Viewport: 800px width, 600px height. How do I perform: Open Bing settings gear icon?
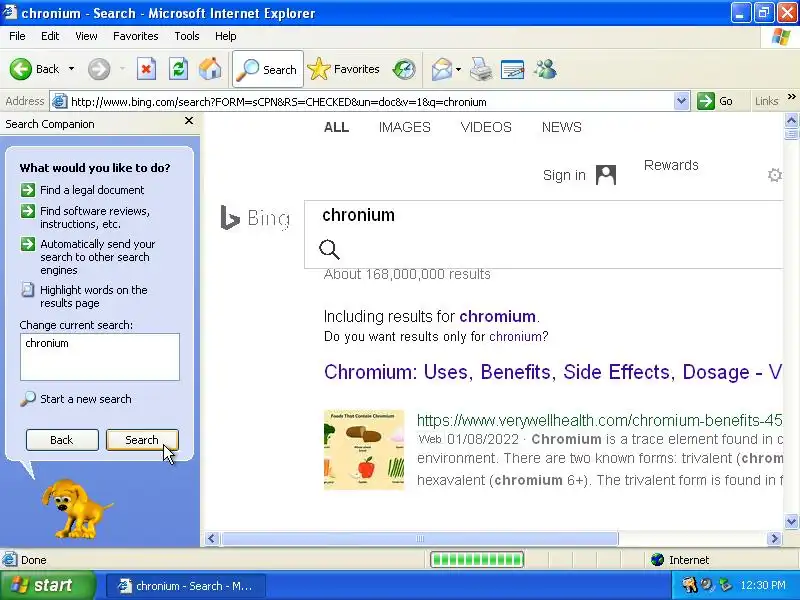pos(774,175)
